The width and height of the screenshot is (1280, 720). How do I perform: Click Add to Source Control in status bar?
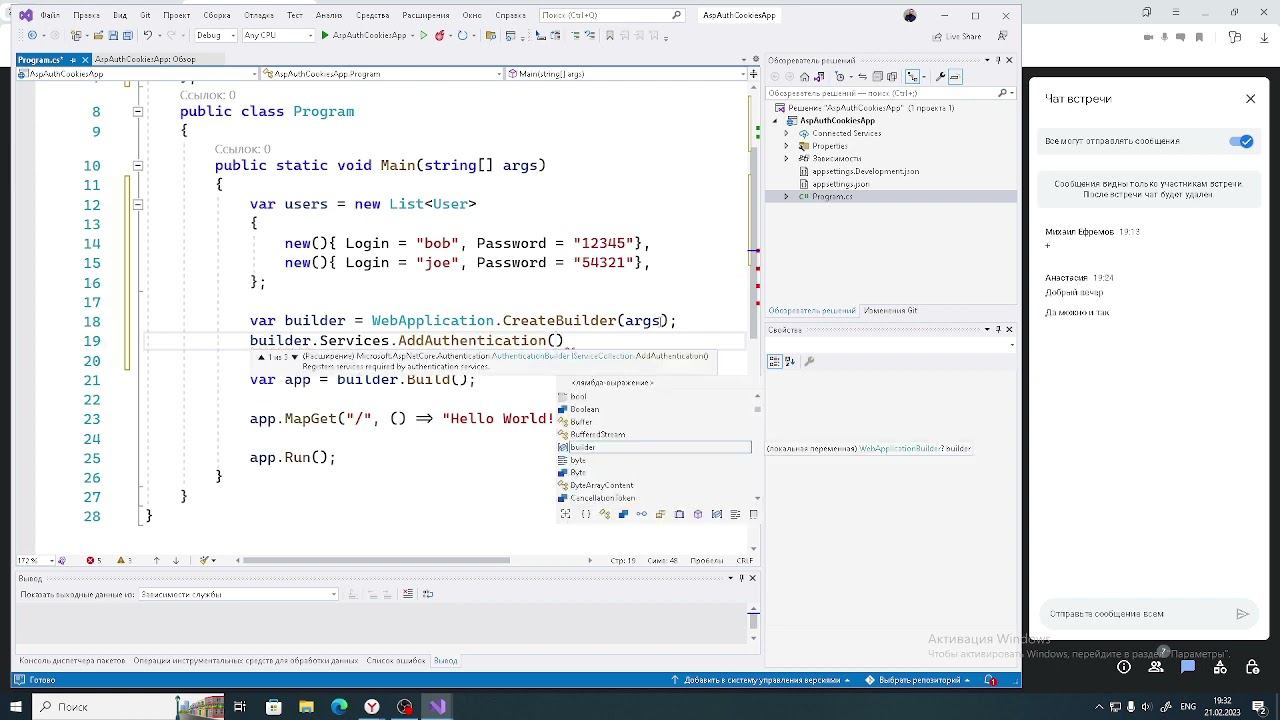[x=761, y=680]
